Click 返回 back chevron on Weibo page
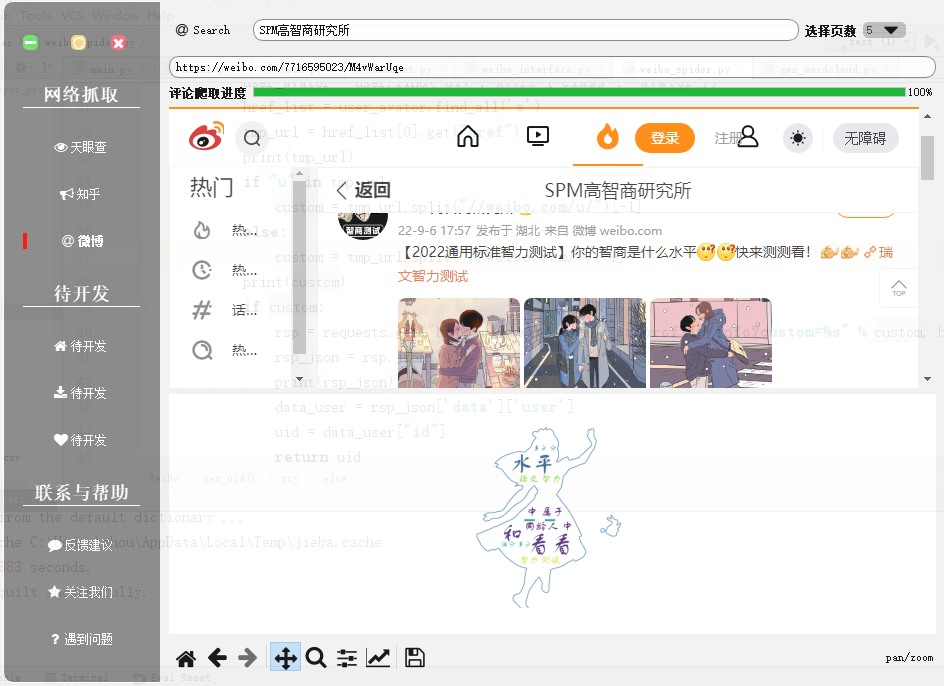 363,190
